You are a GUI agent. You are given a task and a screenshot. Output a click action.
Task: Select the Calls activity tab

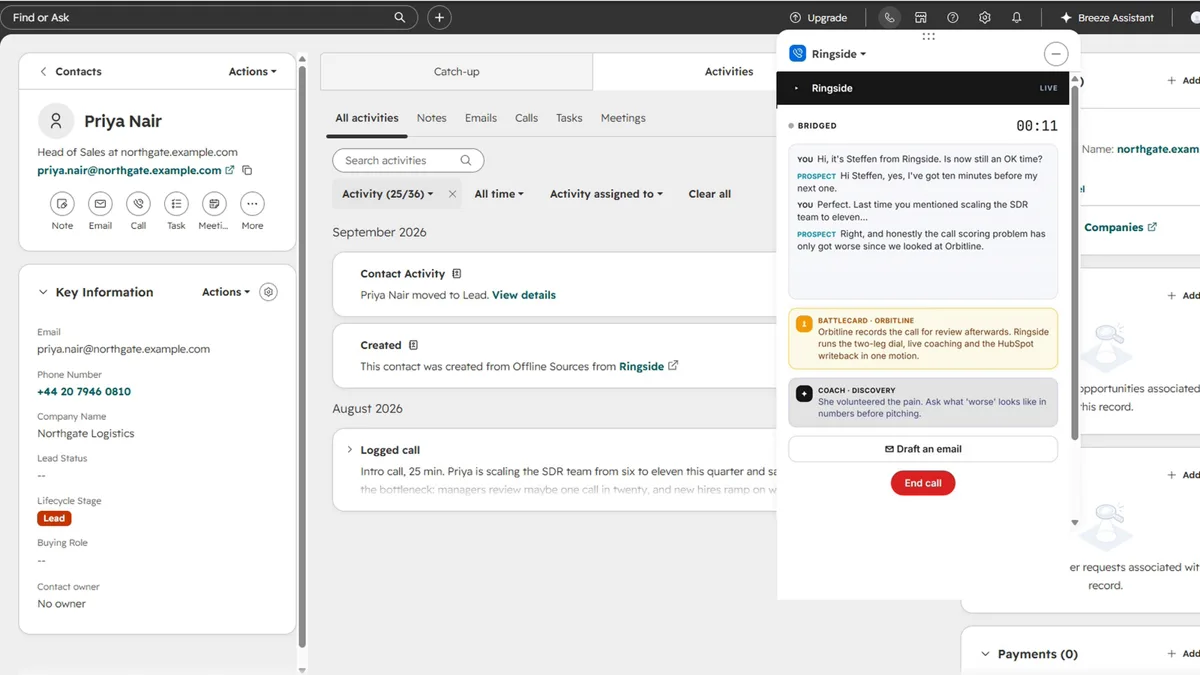(x=527, y=118)
